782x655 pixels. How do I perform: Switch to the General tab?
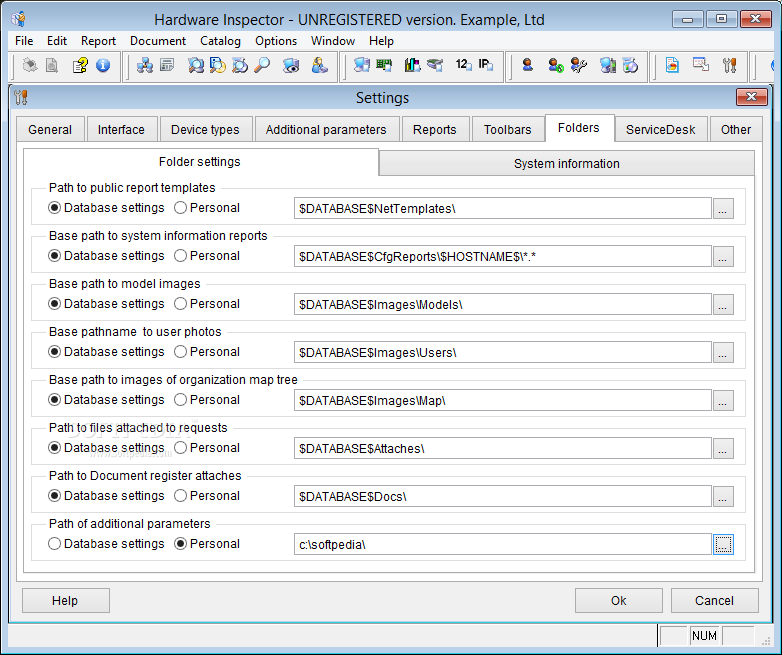click(50, 130)
